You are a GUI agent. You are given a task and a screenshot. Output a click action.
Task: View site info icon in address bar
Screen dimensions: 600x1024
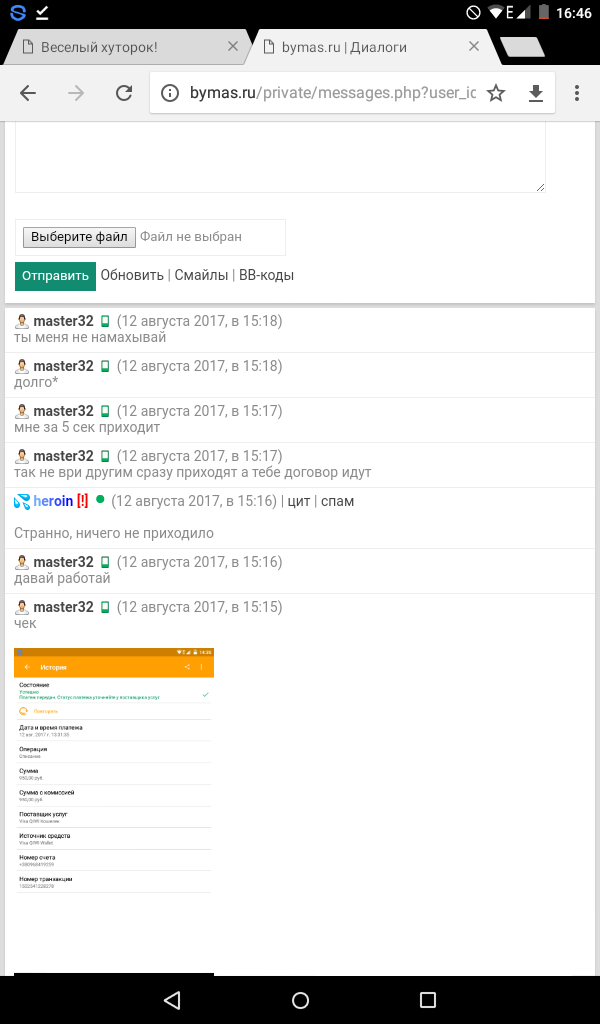click(x=171, y=93)
